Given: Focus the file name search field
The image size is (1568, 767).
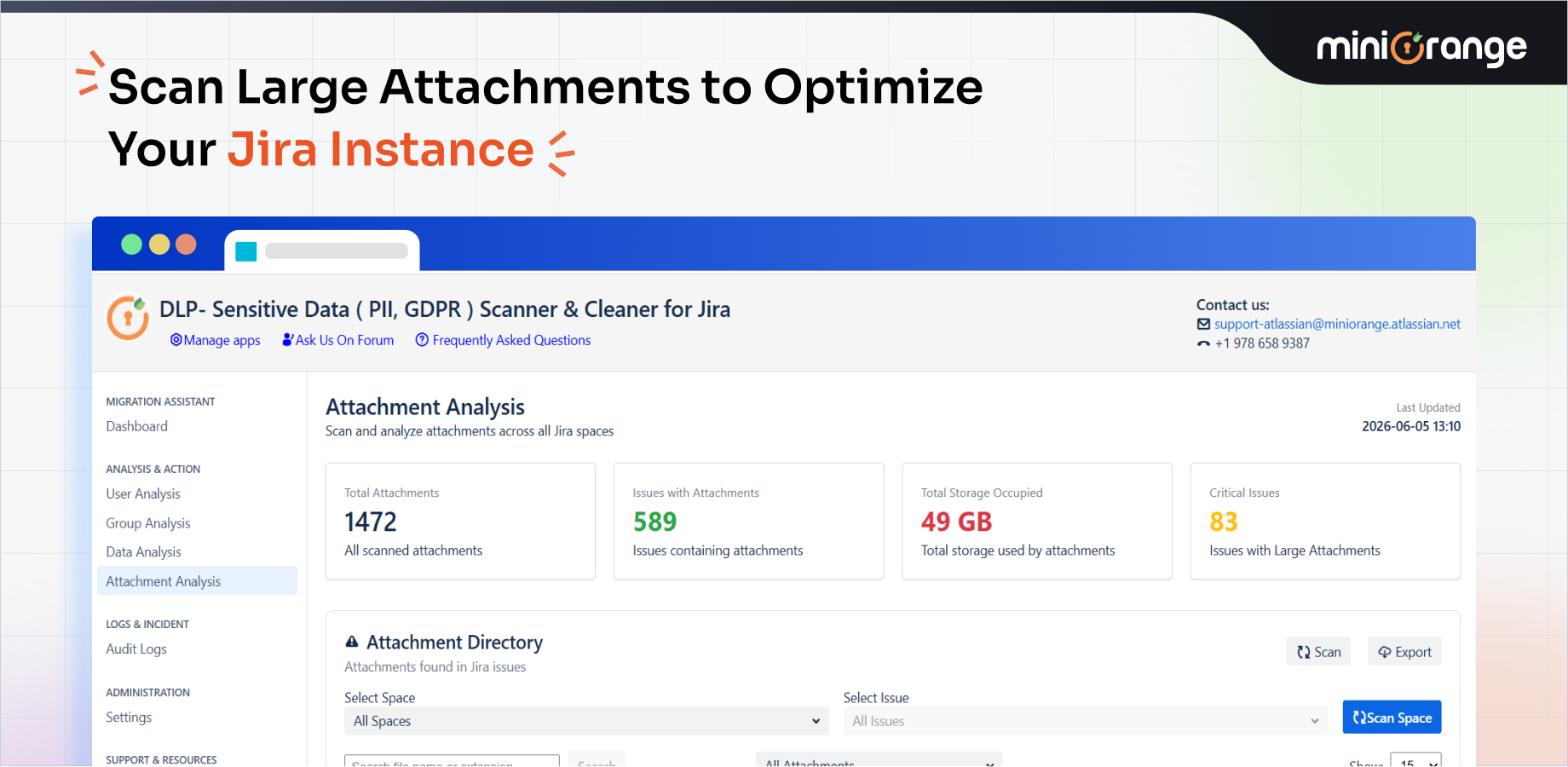Looking at the screenshot, I should (x=452, y=760).
